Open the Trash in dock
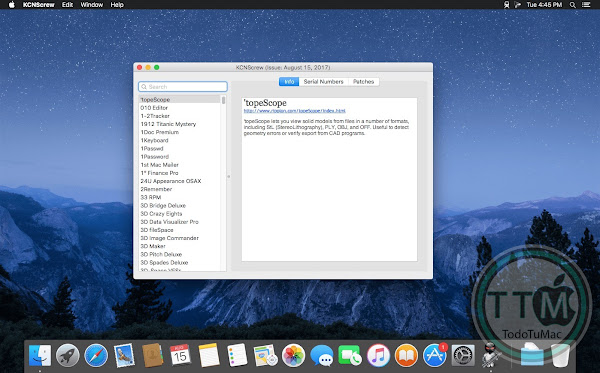 tap(561, 355)
